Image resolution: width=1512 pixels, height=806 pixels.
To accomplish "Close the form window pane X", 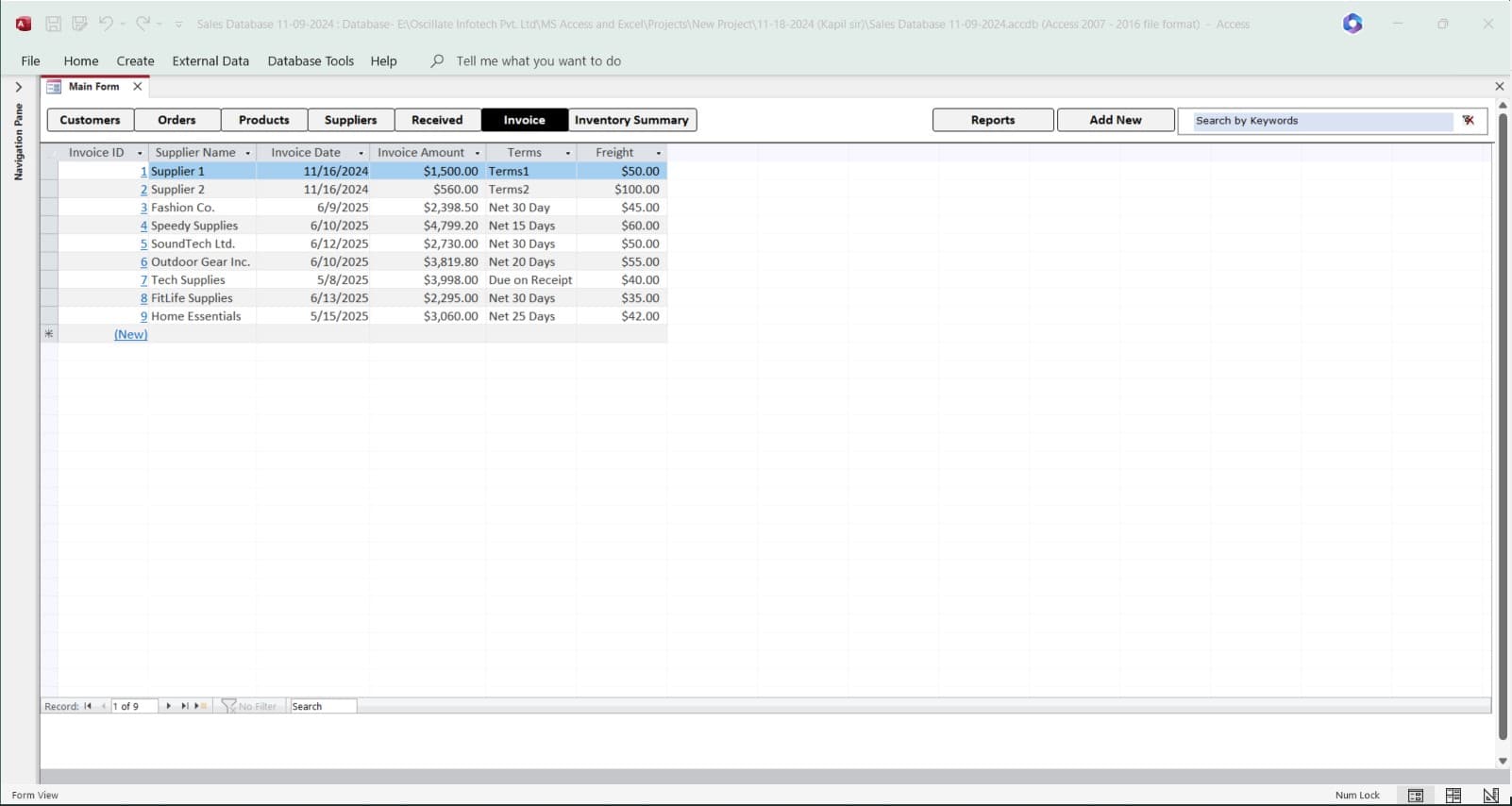I will [x=1500, y=86].
